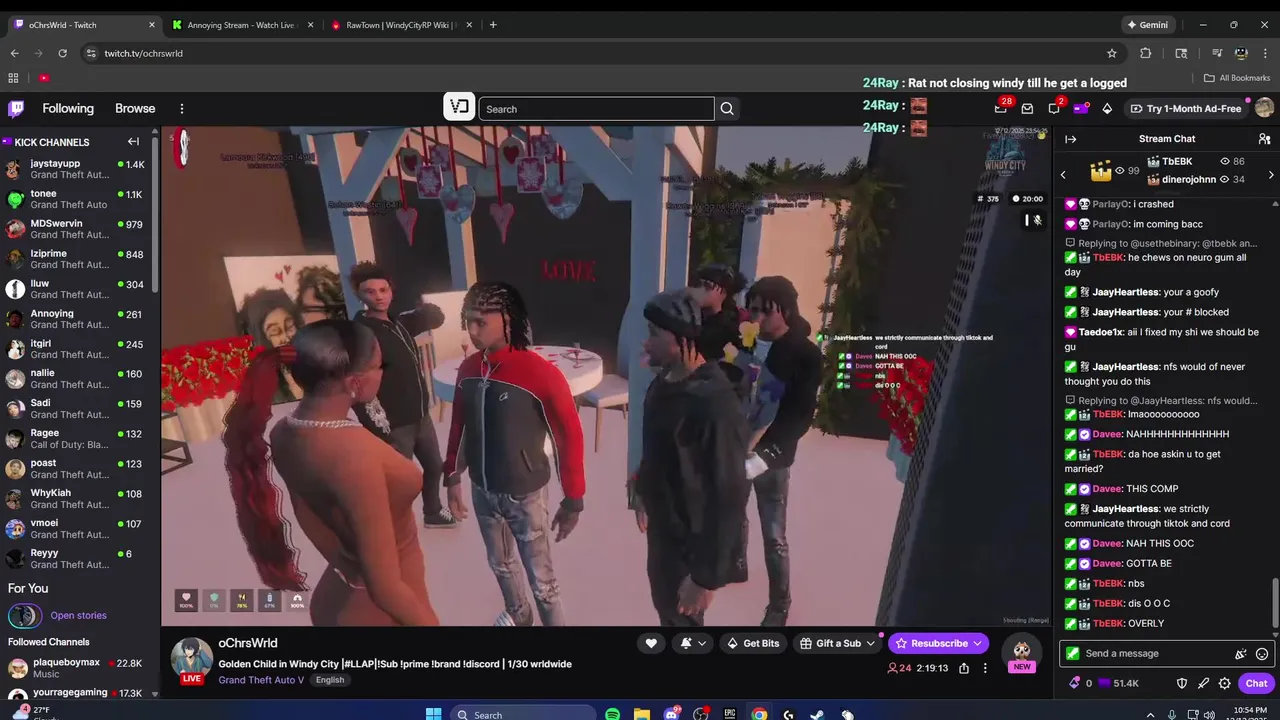Screen dimensions: 1280x720
Task: Open the chat community users list
Action: 1264,139
